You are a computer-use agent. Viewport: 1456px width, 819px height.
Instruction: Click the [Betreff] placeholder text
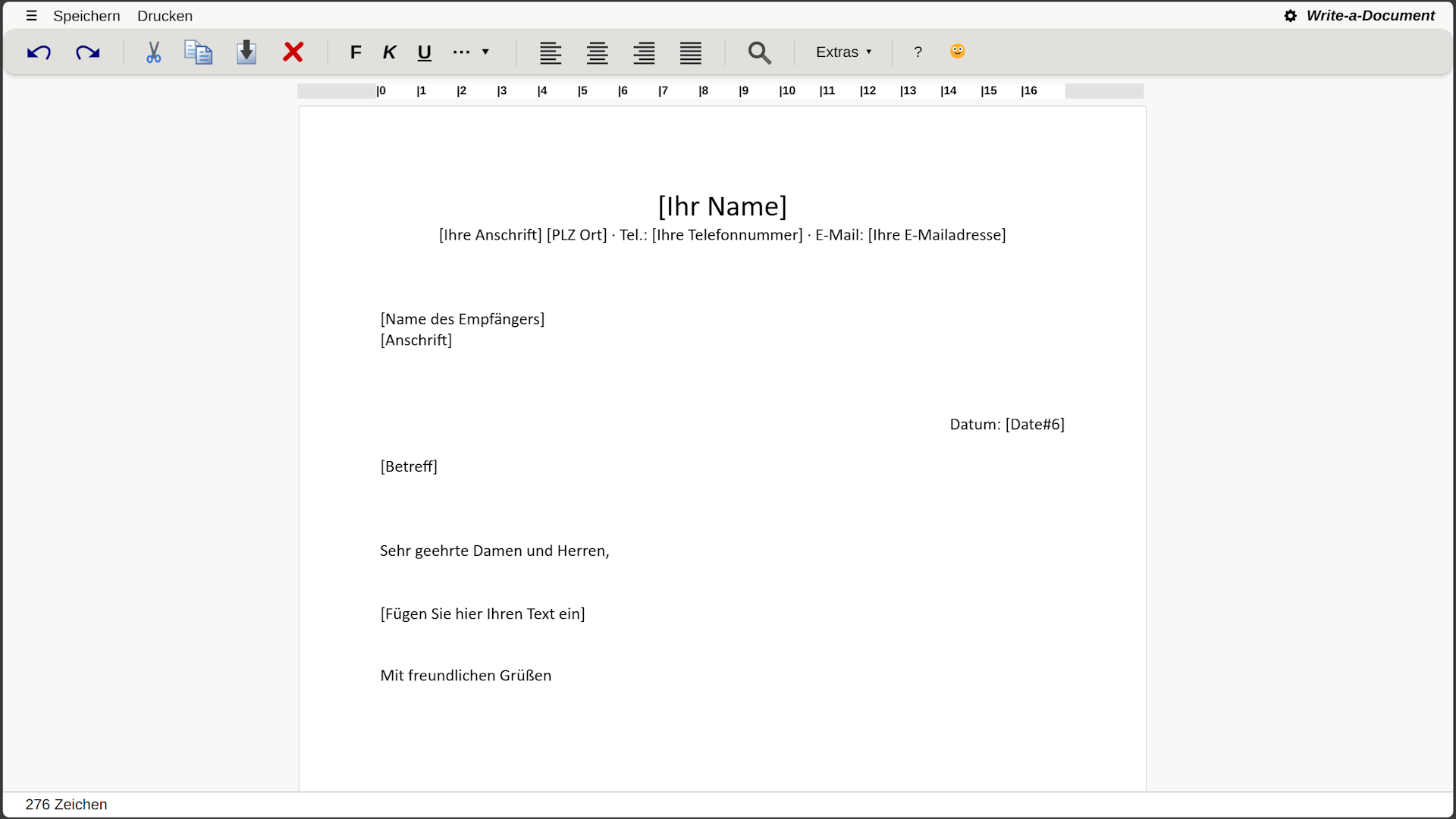tap(409, 466)
